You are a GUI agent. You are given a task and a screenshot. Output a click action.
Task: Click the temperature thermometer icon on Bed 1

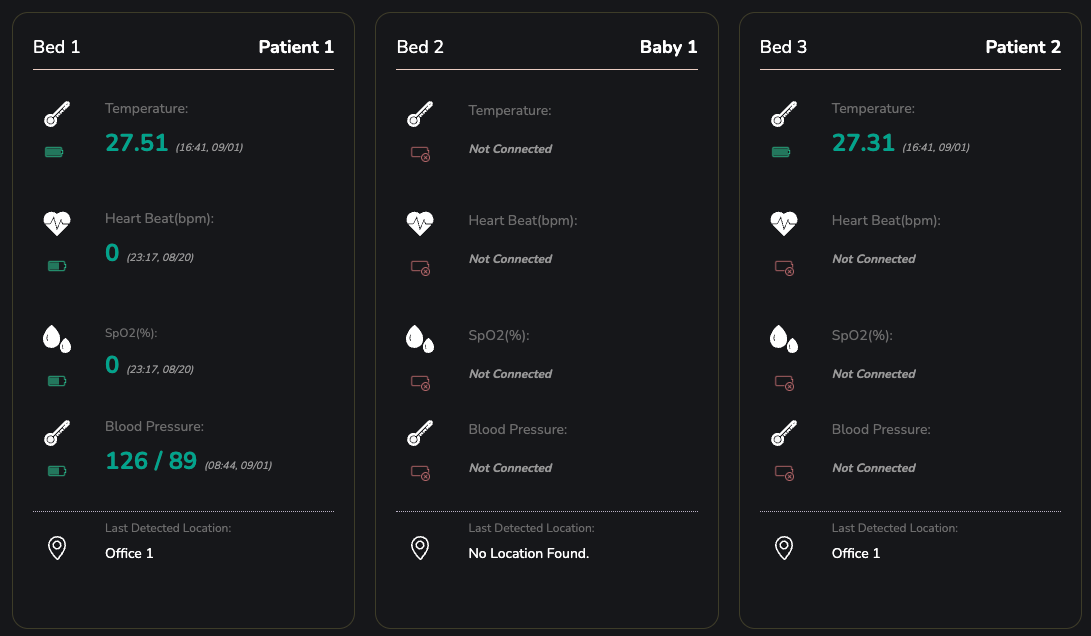[56, 112]
